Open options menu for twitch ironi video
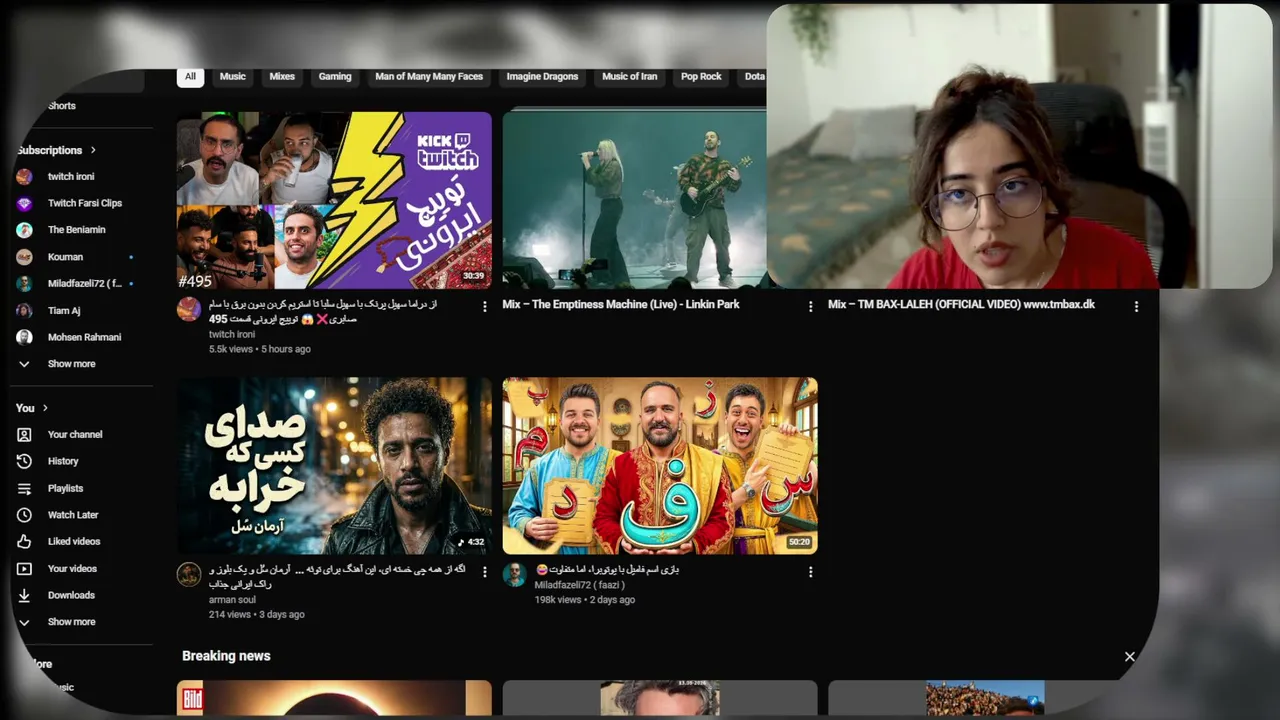 (x=485, y=307)
